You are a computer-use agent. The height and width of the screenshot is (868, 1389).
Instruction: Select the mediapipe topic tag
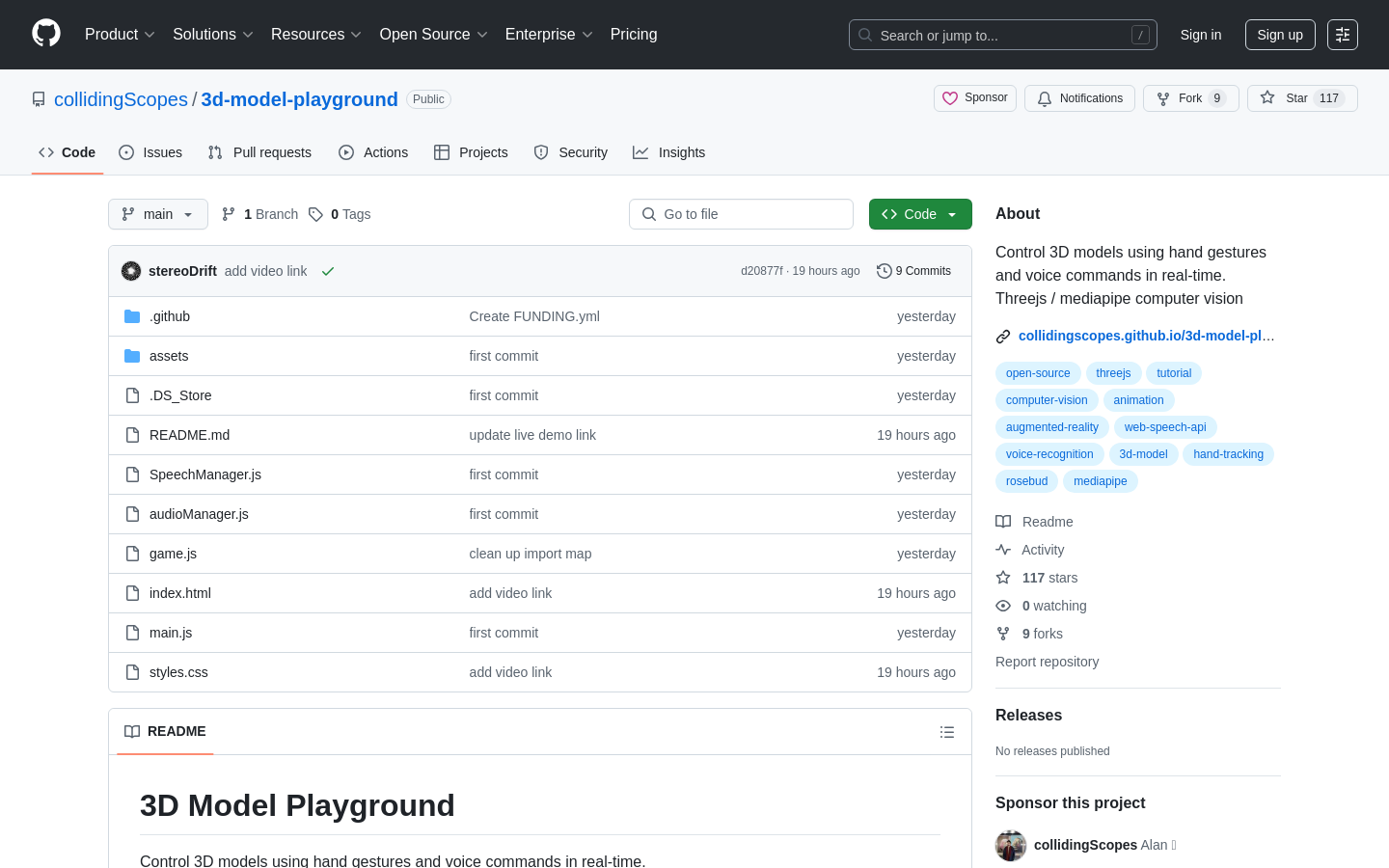point(1101,481)
